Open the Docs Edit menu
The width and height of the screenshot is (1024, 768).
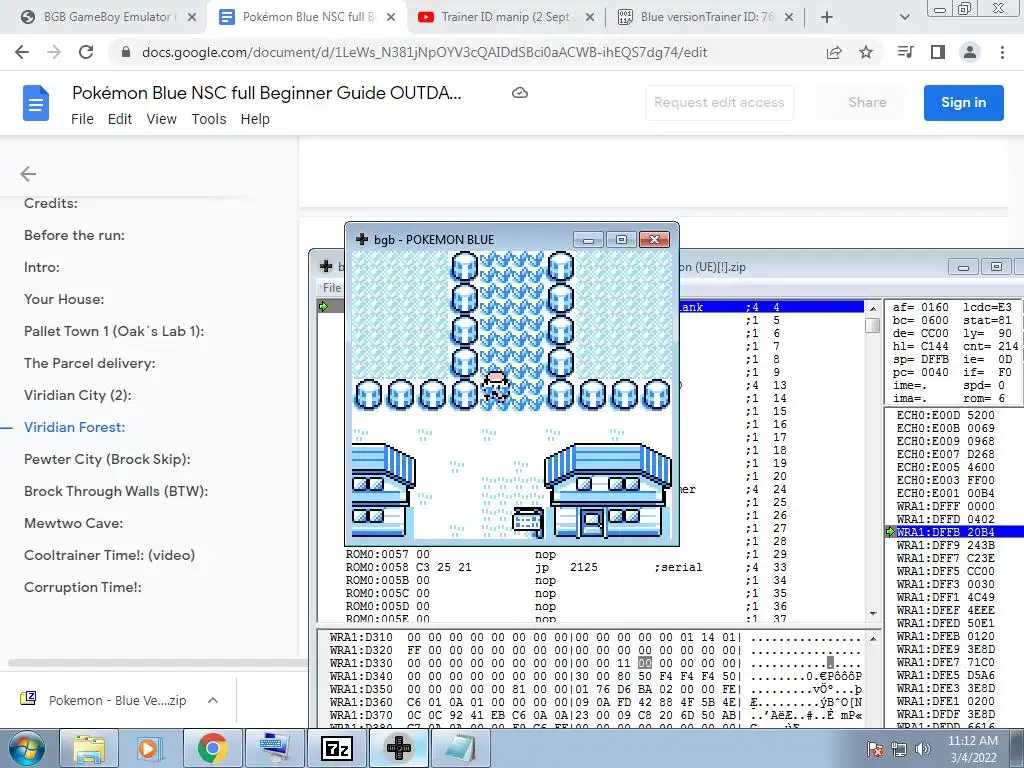(120, 119)
